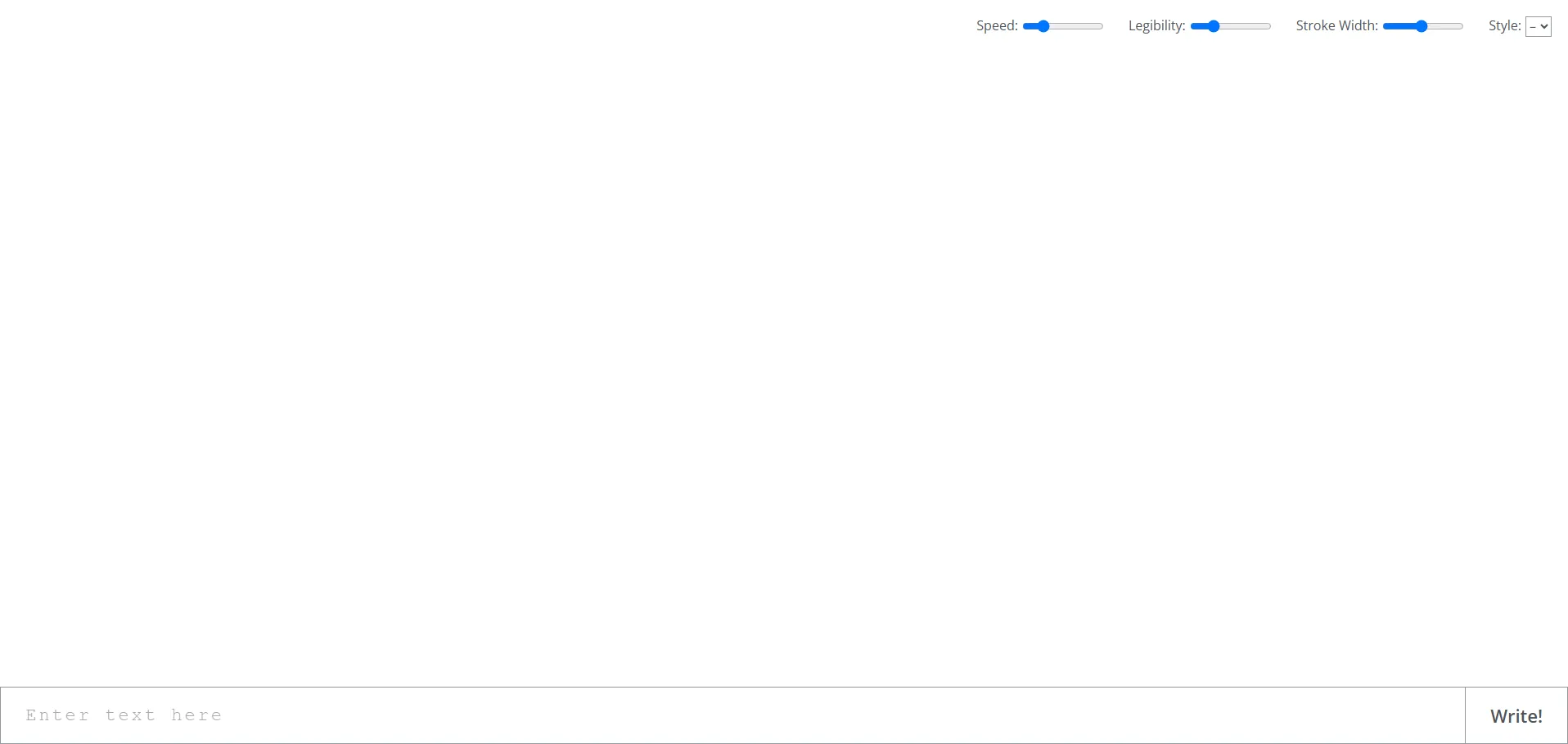Set the Legibility slider to its minimum end
Screen dimensions: 1568x744
pos(1192,26)
